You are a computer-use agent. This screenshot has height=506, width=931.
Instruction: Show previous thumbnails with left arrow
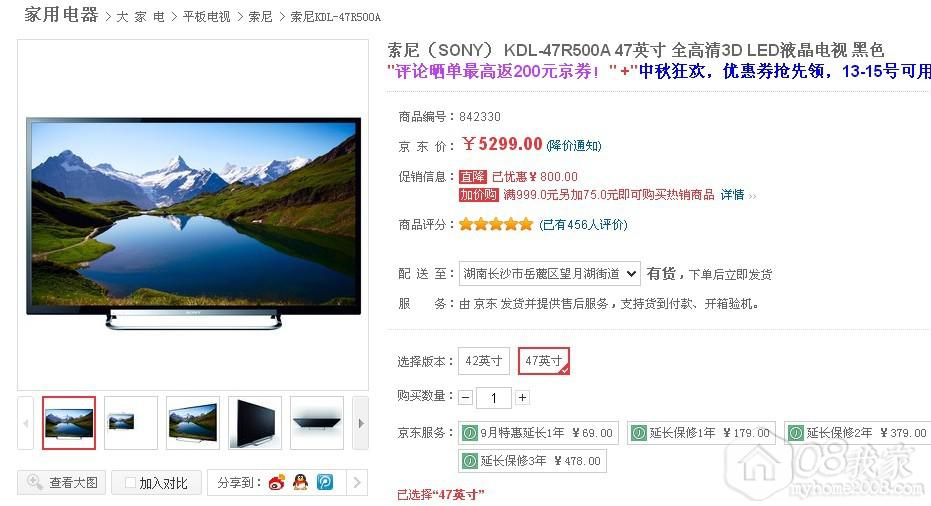26,423
